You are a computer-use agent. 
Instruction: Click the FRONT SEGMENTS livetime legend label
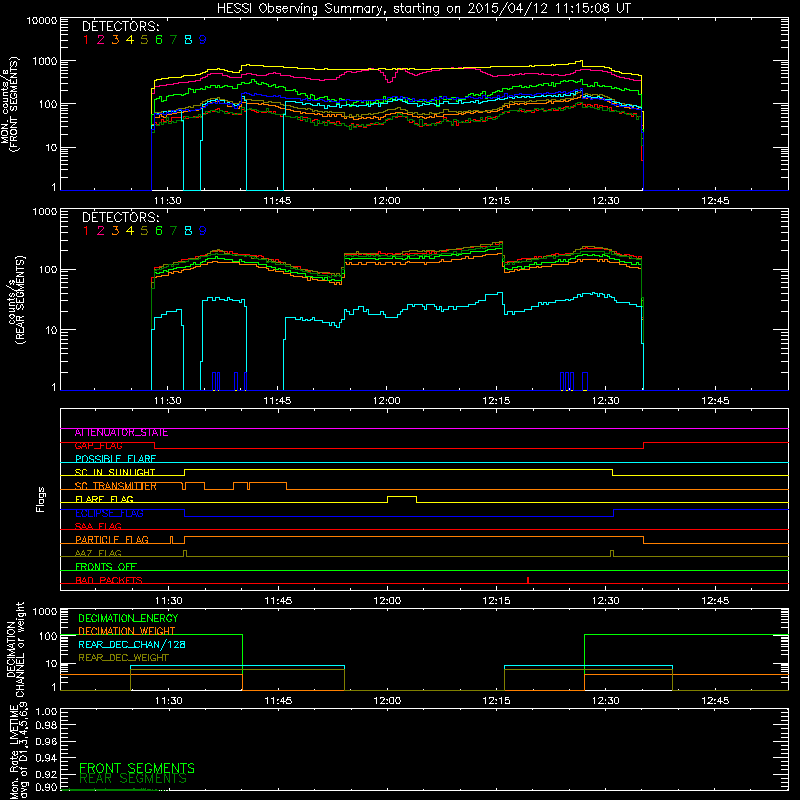pos(137,768)
